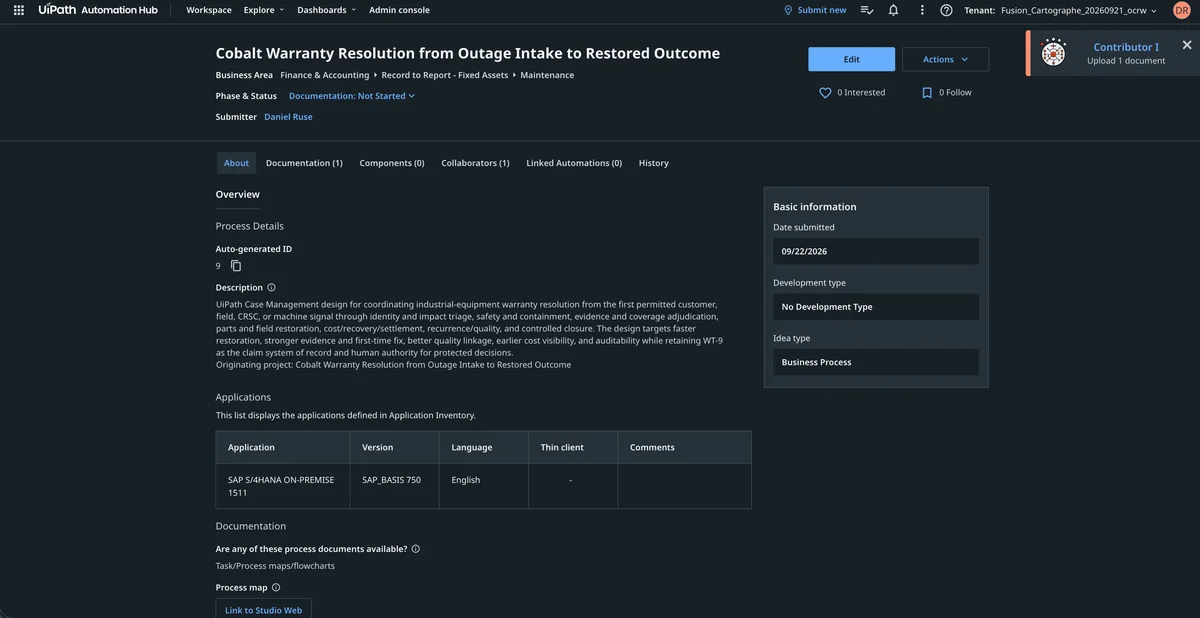Click the No Development Type field
The height and width of the screenshot is (618, 1200).
(x=876, y=307)
